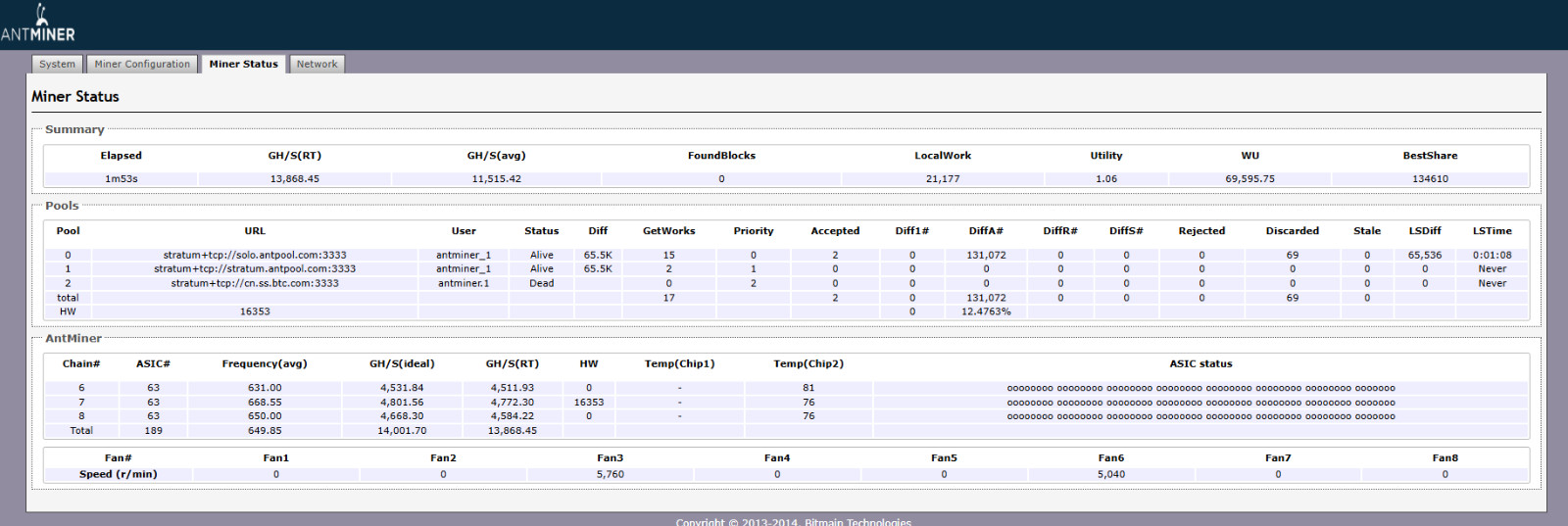Click frequency 668.55 for chain 7
Viewport: 1568px width, 526px height.
tap(265, 403)
